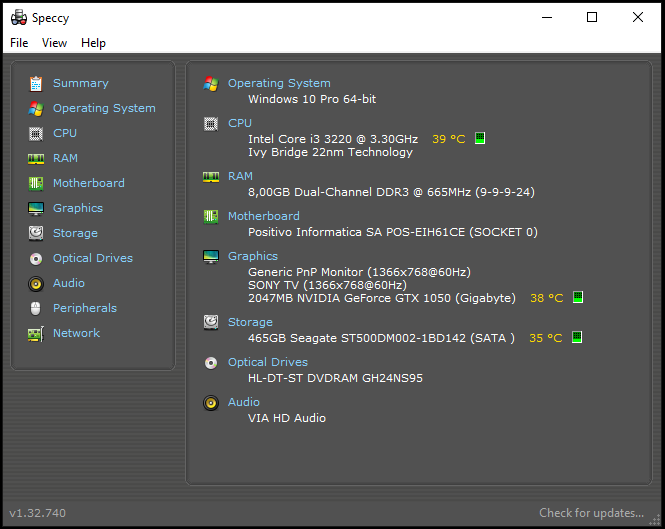Open the Graphics heading in summary panel
This screenshot has height=529, width=665.
point(253,256)
